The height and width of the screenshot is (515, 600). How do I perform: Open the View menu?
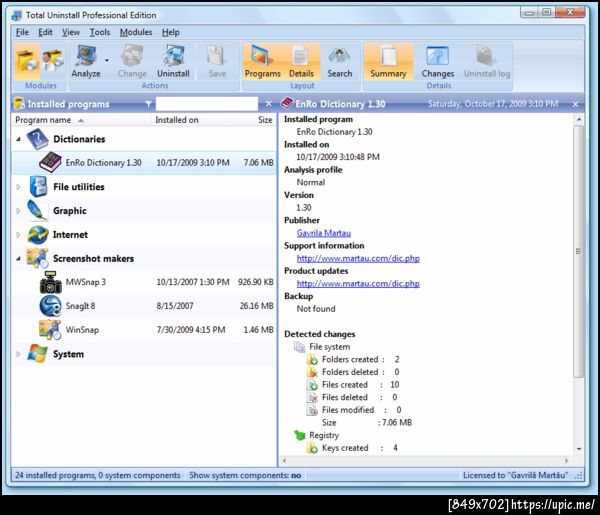coord(71,33)
